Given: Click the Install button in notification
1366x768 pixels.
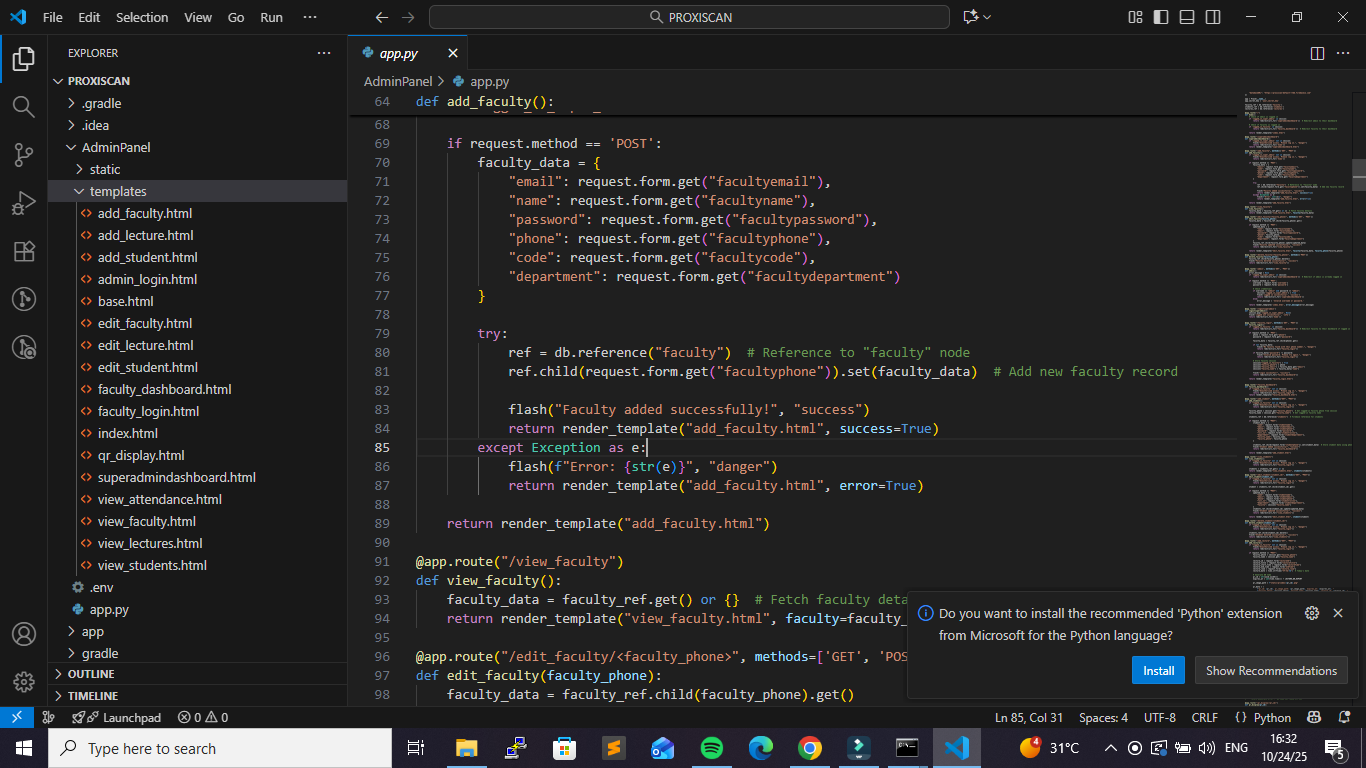Looking at the screenshot, I should click(x=1158, y=670).
